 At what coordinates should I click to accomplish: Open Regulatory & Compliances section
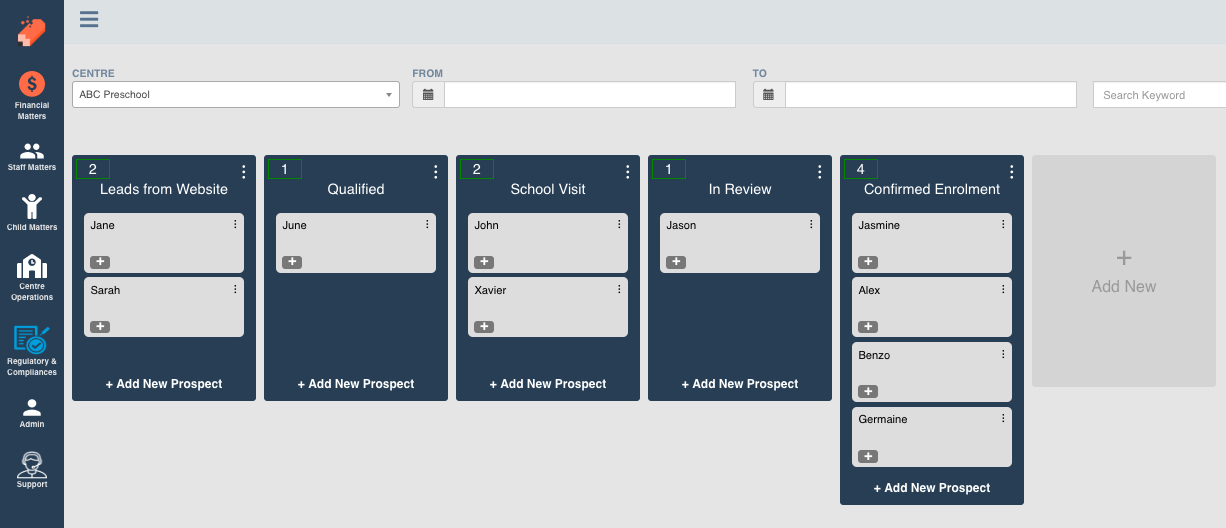click(x=32, y=350)
